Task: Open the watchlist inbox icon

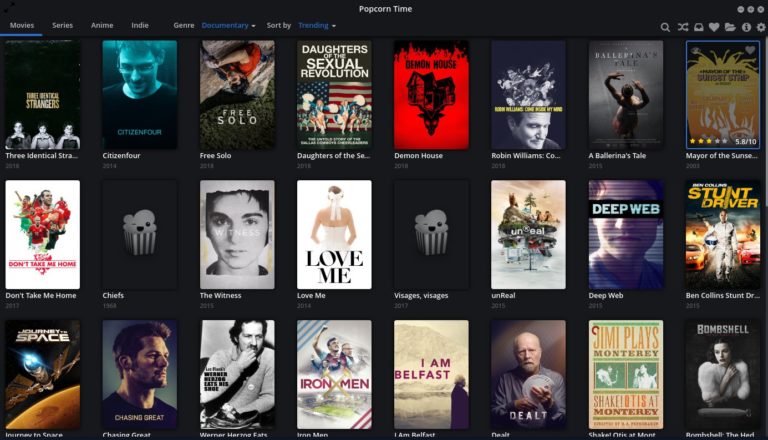Action: point(698,27)
